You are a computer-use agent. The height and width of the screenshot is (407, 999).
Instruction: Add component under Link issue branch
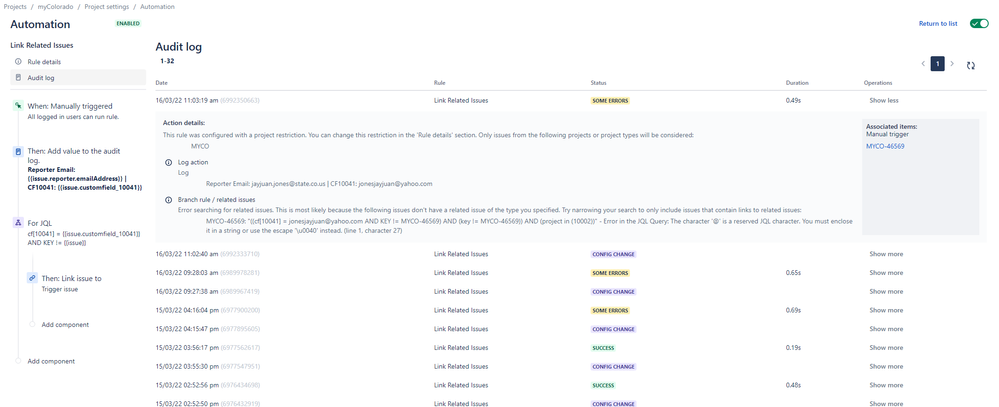click(65, 325)
